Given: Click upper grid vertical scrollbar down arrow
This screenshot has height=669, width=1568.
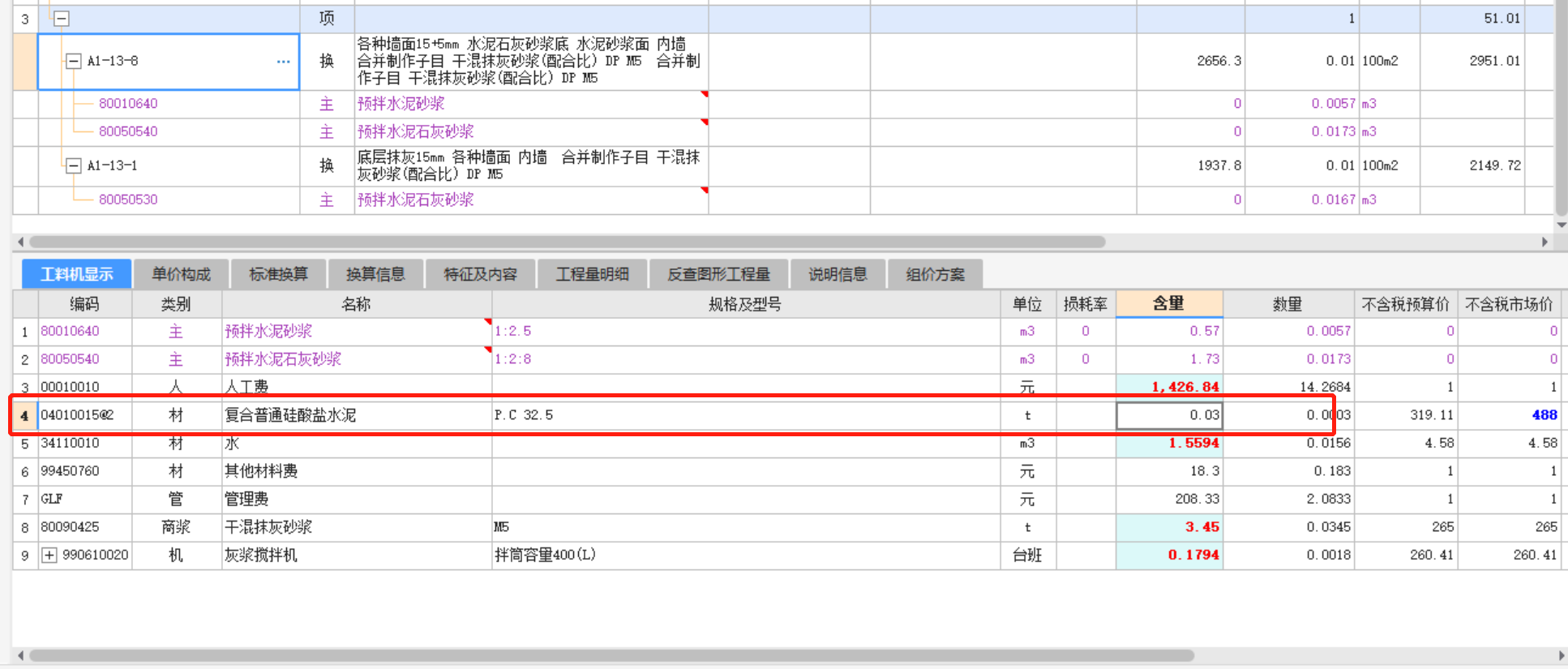Looking at the screenshot, I should (1562, 225).
